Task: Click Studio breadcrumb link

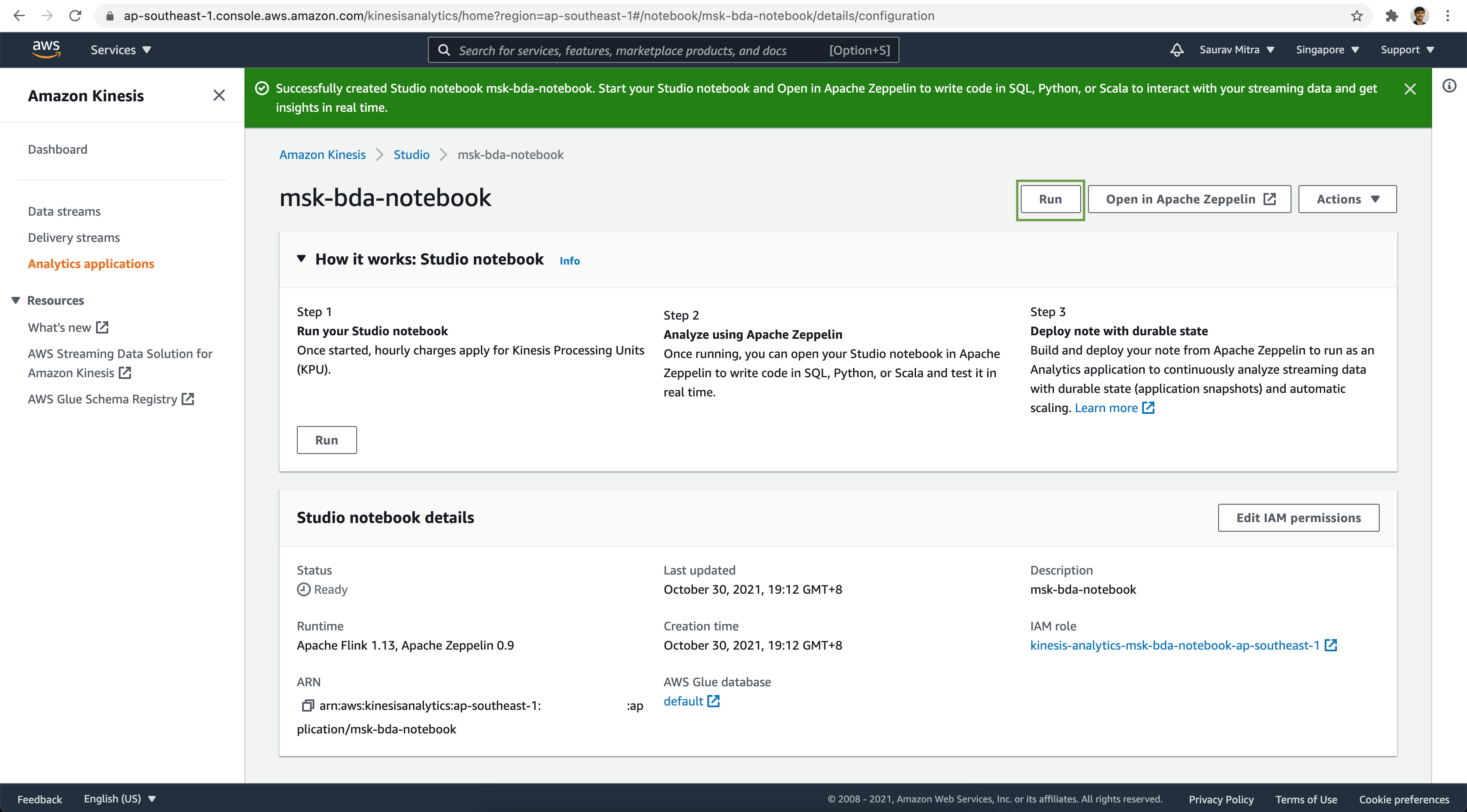Action: click(x=411, y=154)
